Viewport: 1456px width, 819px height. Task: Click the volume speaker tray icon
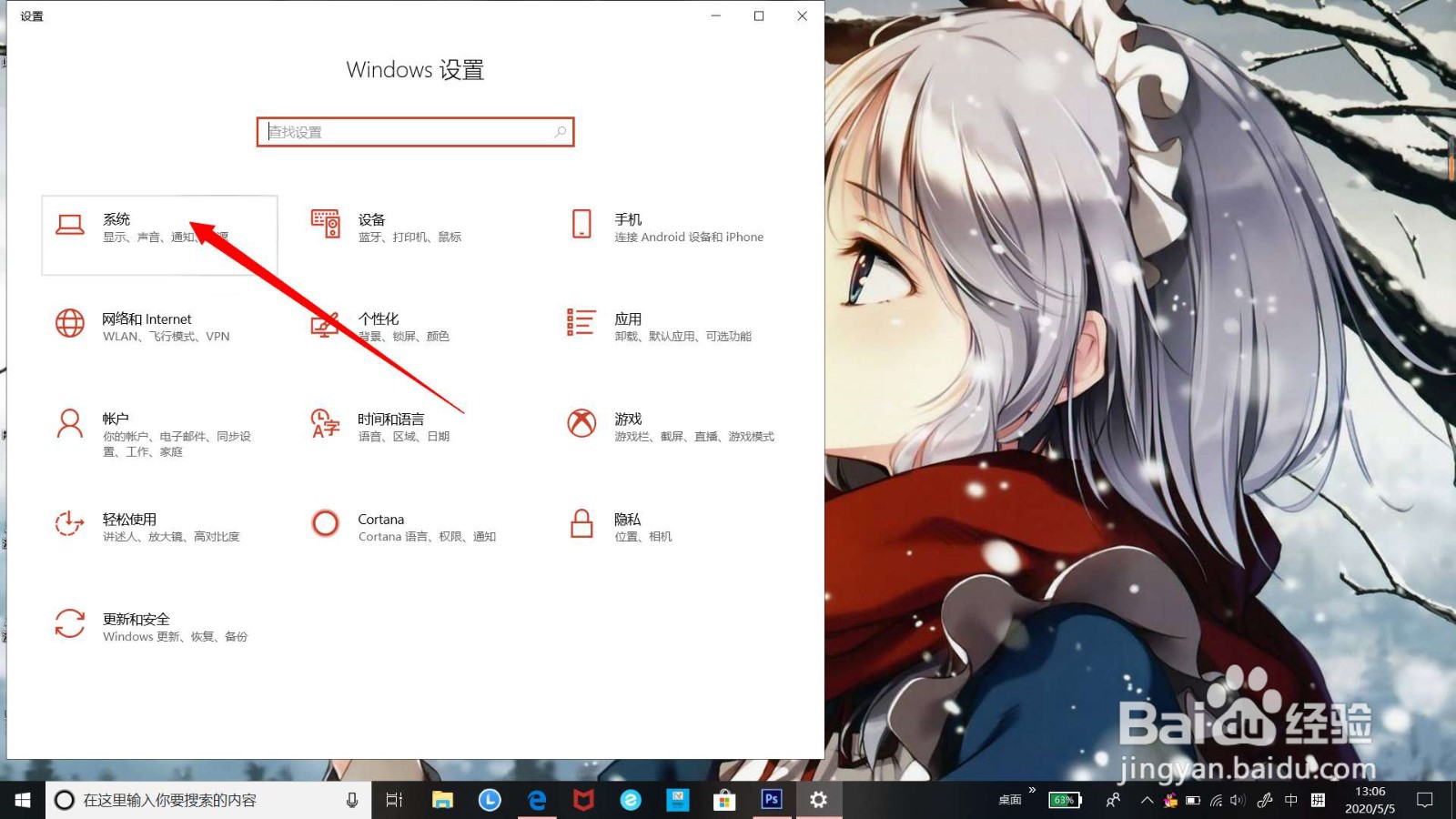1238,801
